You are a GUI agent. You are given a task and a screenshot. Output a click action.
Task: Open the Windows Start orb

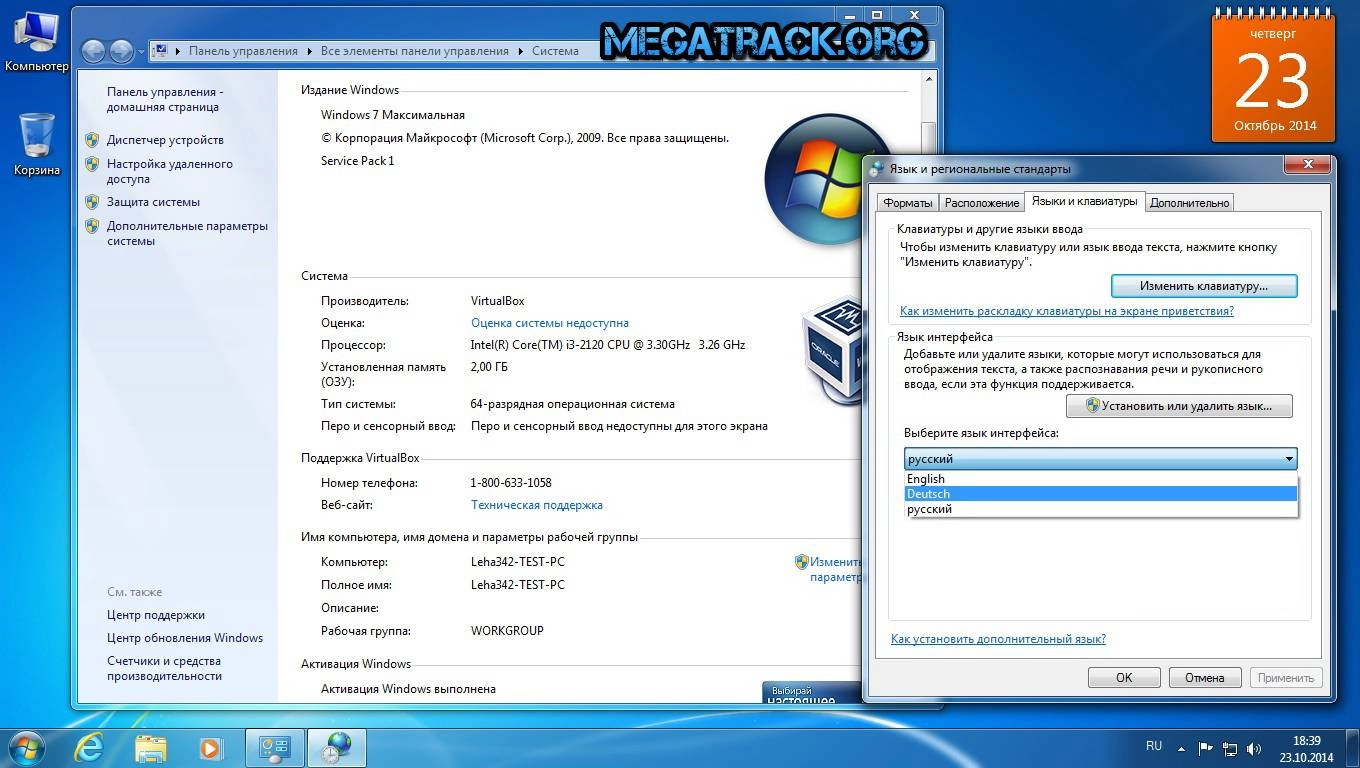pyautogui.click(x=25, y=747)
